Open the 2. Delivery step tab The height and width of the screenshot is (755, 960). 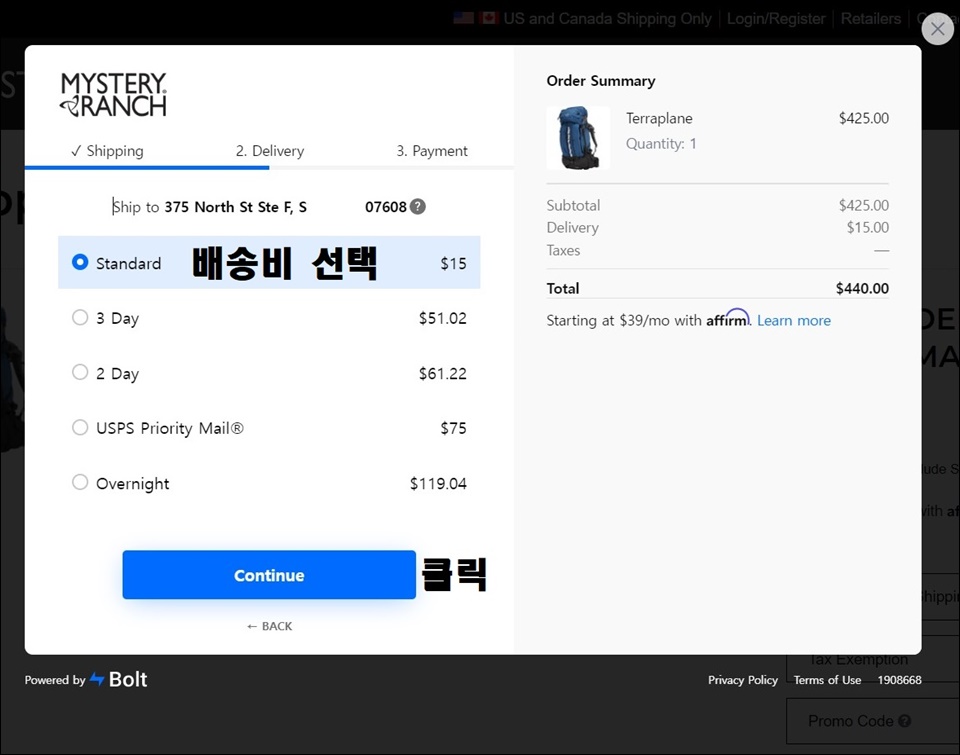(270, 151)
